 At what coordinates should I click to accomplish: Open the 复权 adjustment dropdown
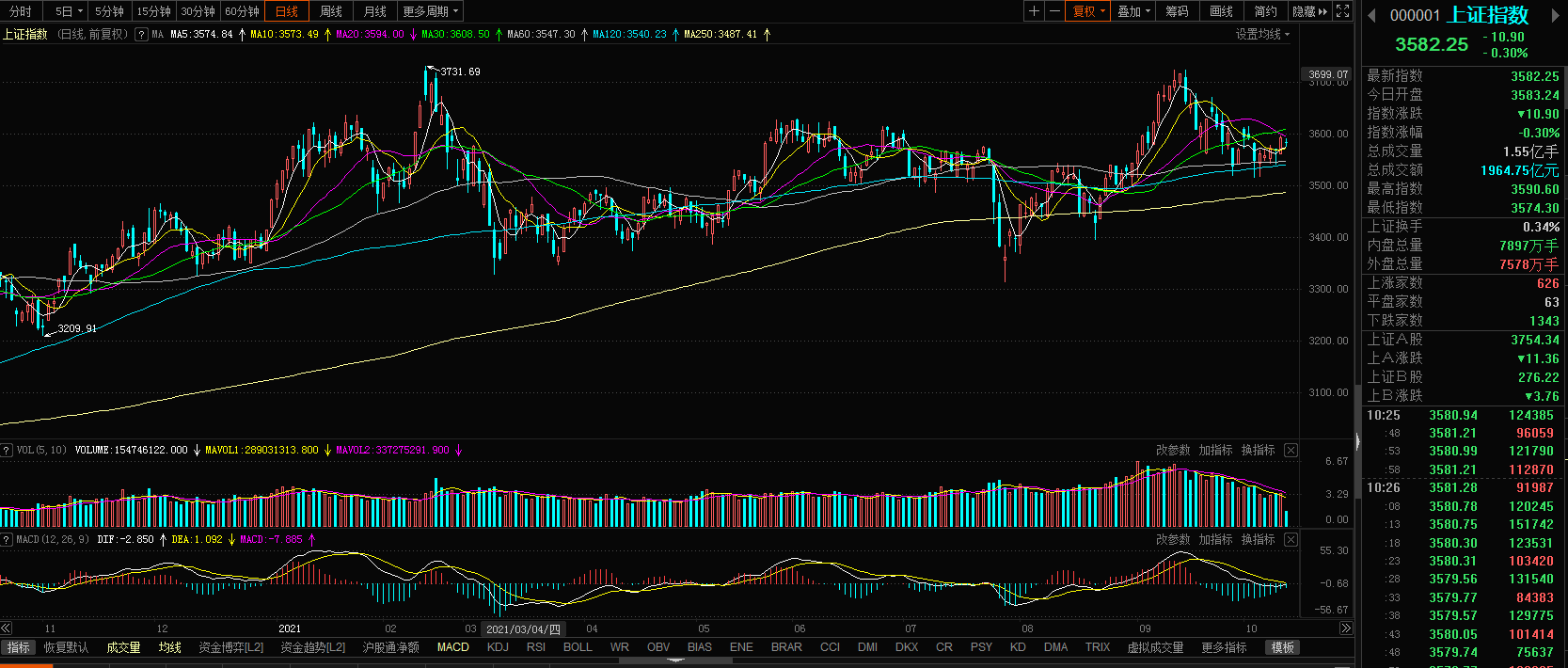coord(1089,11)
